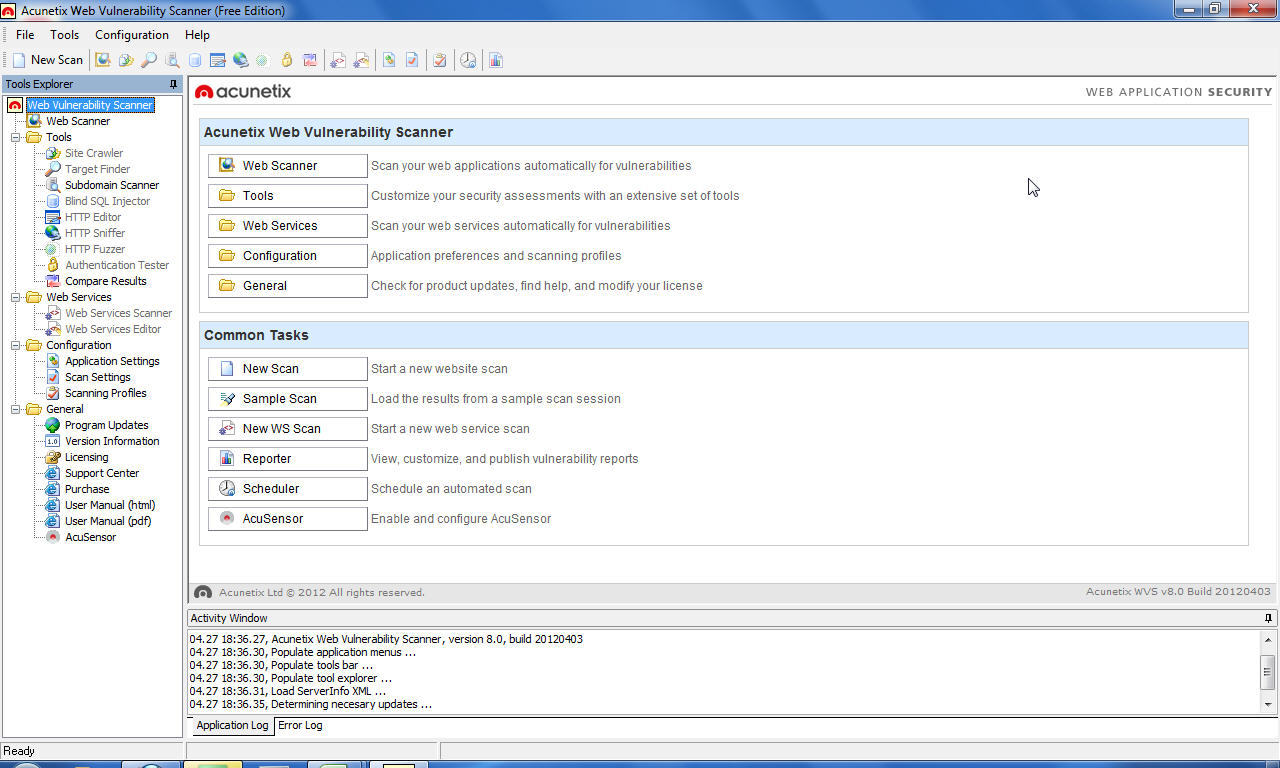This screenshot has height=768, width=1280.
Task: Collapse the General tree branch
Action: [15, 409]
